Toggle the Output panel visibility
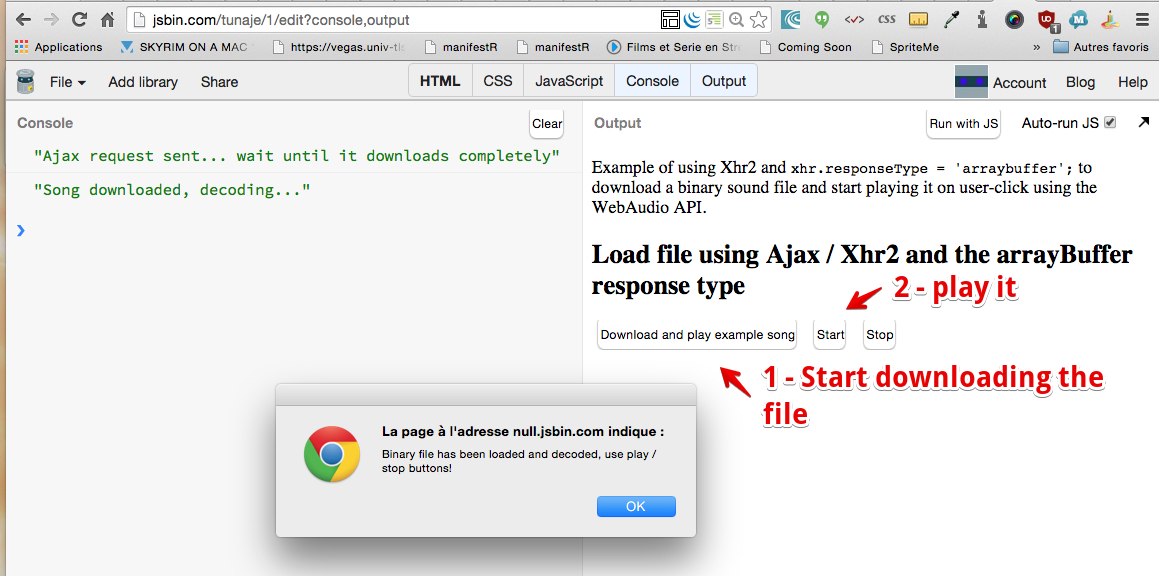1159x576 pixels. (x=723, y=80)
